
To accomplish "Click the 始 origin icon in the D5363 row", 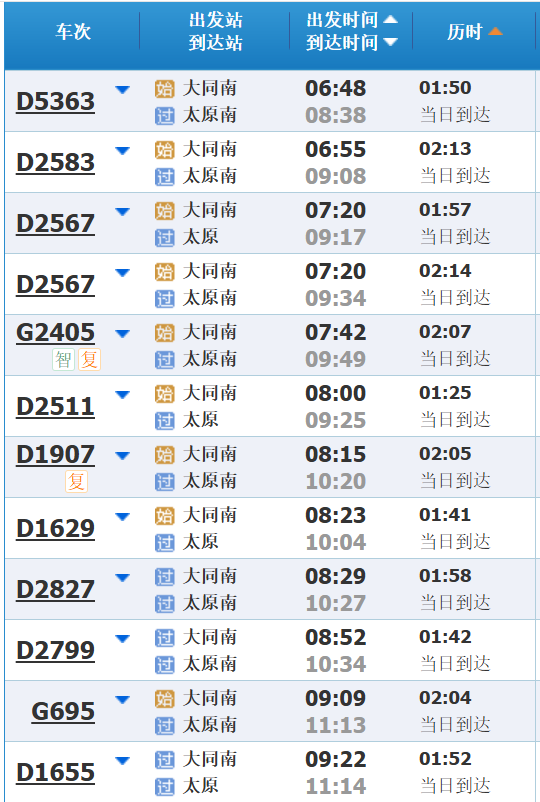I will tap(165, 89).
